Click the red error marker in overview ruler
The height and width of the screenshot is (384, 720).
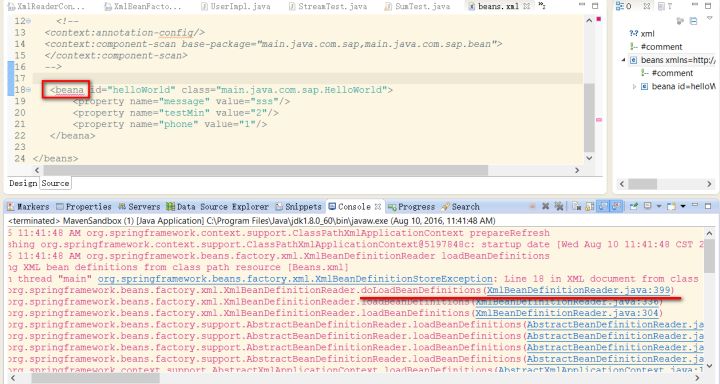coord(599,19)
